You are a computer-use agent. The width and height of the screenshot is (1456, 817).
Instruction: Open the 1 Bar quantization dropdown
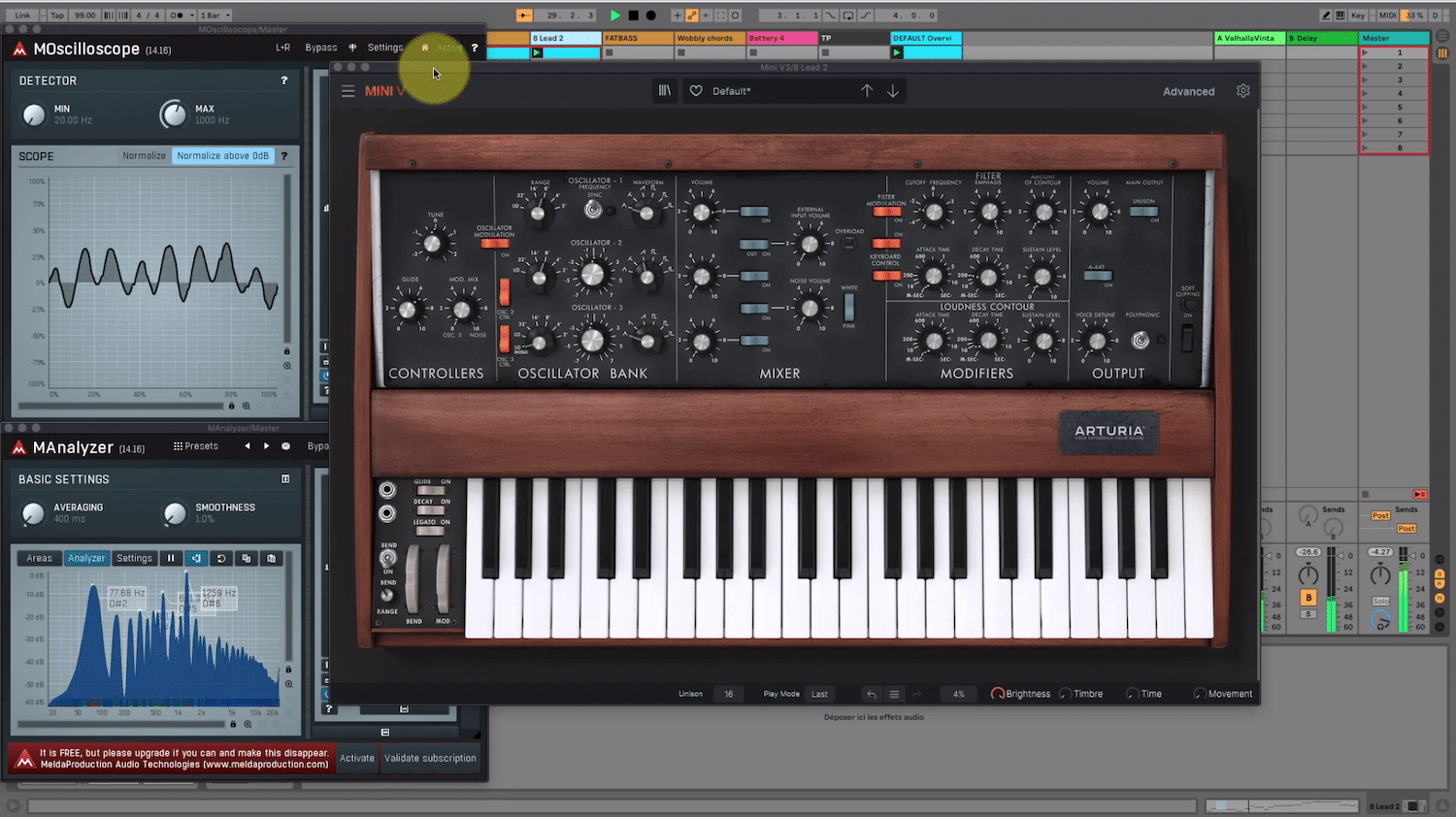(215, 16)
